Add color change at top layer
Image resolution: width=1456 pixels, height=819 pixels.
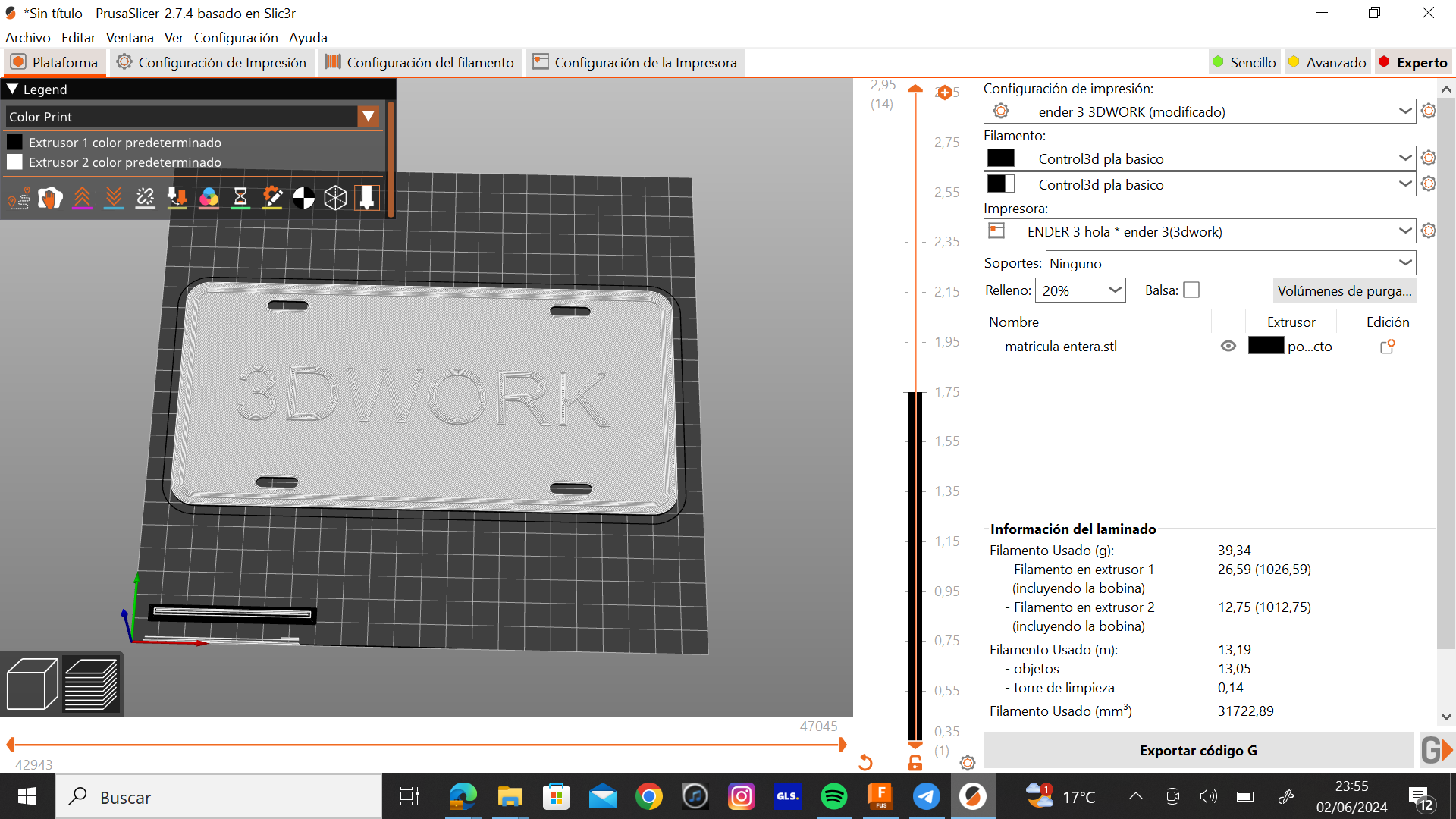pos(944,93)
